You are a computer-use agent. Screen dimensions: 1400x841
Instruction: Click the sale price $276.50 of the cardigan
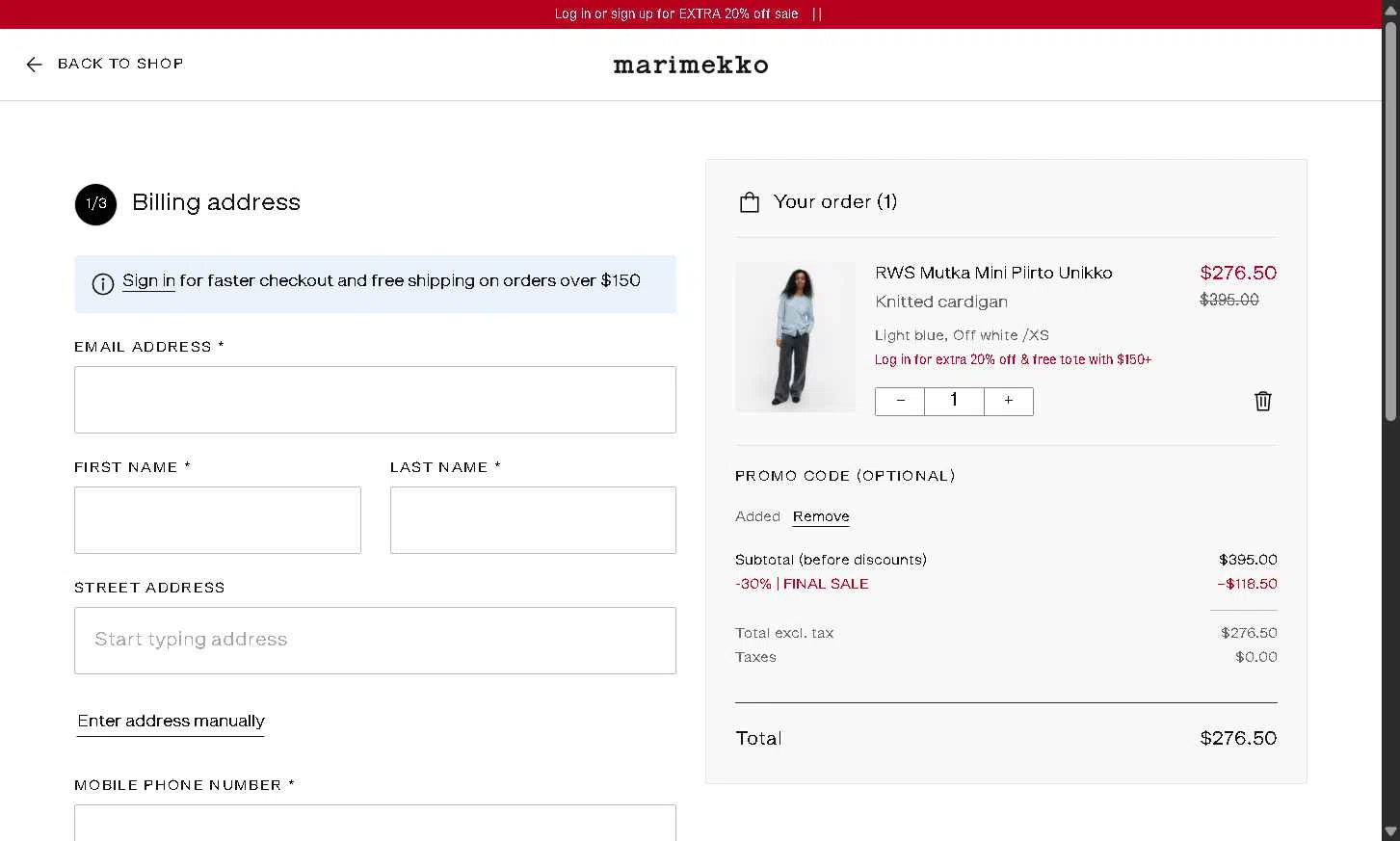tap(1238, 273)
